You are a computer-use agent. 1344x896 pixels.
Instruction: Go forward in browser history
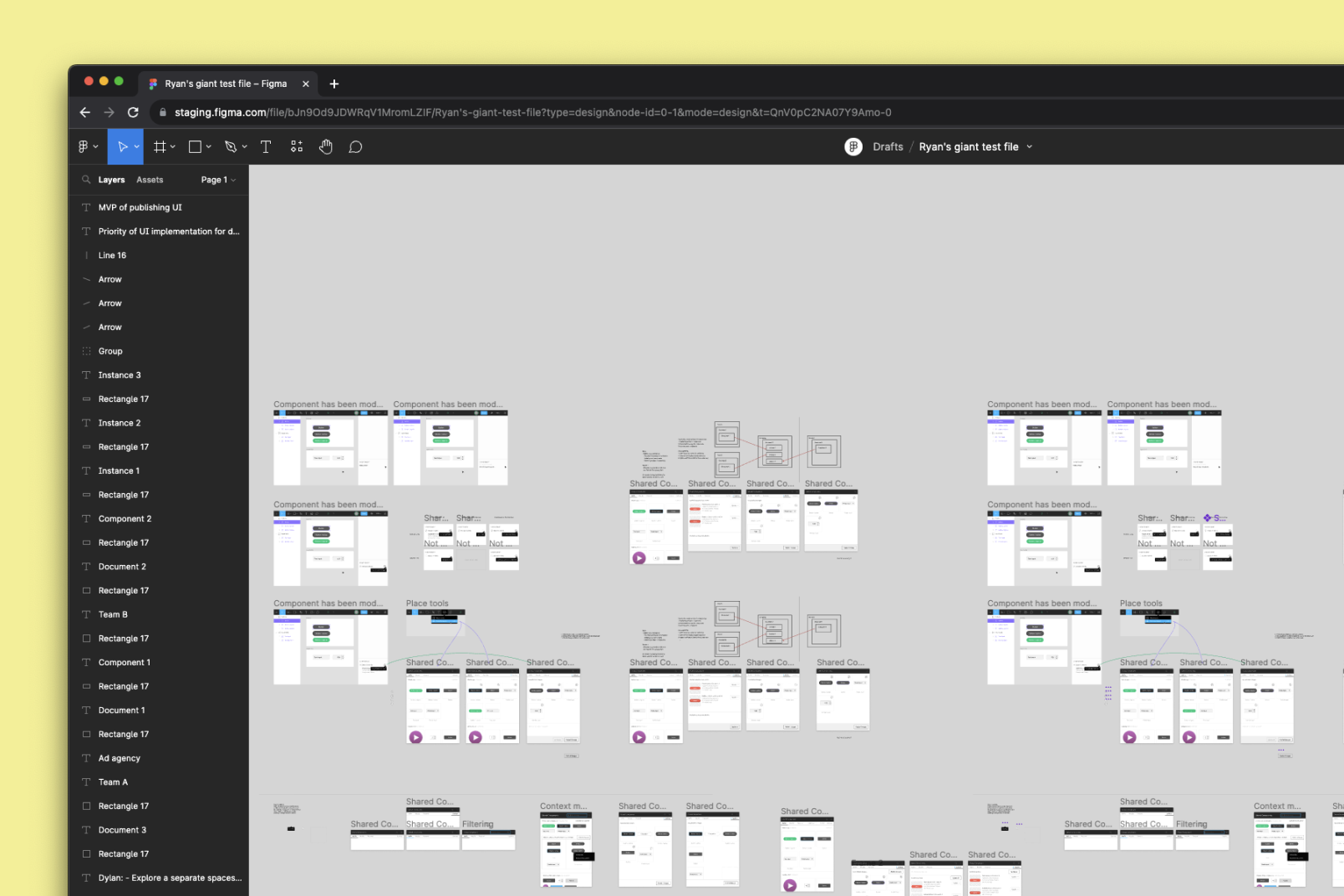(109, 112)
